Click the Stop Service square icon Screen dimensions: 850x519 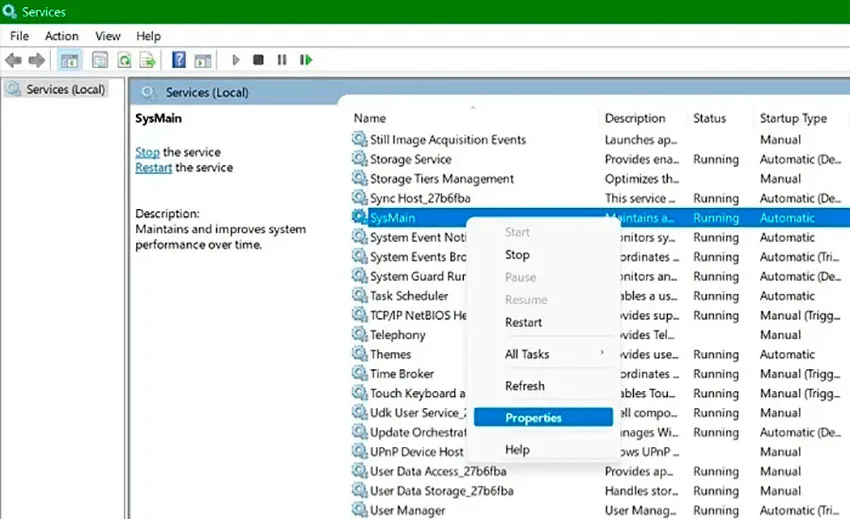pos(258,60)
